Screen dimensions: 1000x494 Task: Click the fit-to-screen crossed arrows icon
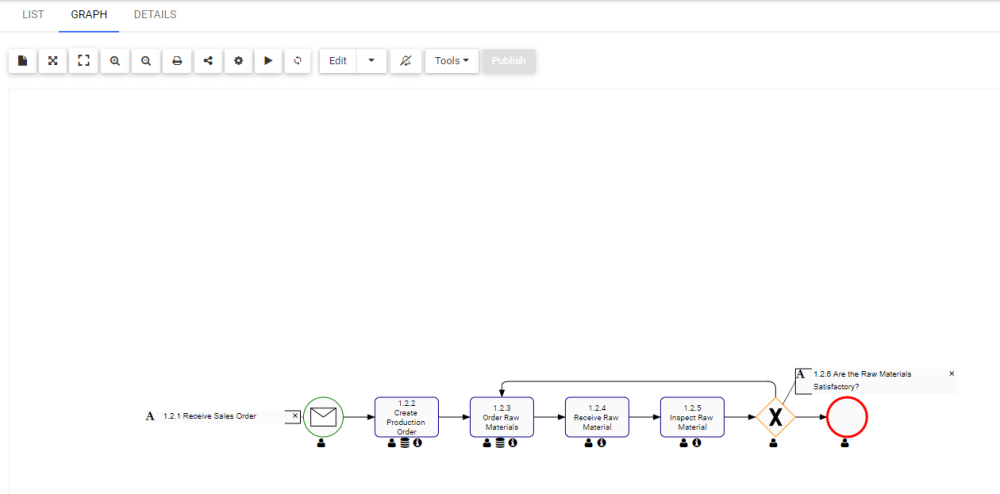tap(53, 61)
